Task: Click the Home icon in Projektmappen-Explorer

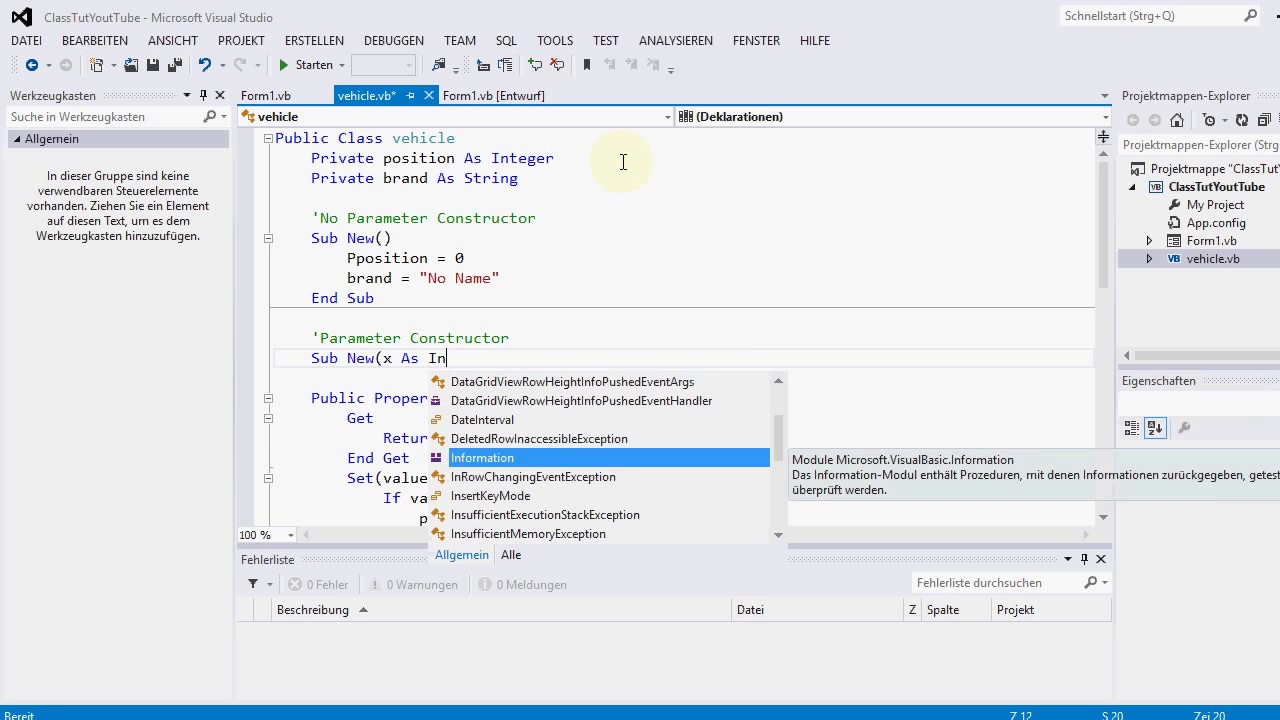Action: pos(1177,120)
